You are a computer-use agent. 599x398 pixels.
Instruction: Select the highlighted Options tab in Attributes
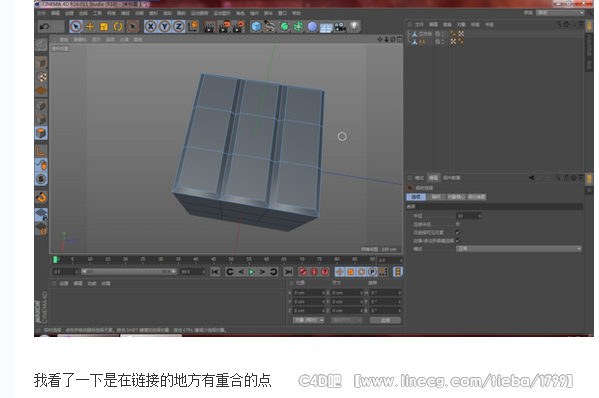pos(416,197)
